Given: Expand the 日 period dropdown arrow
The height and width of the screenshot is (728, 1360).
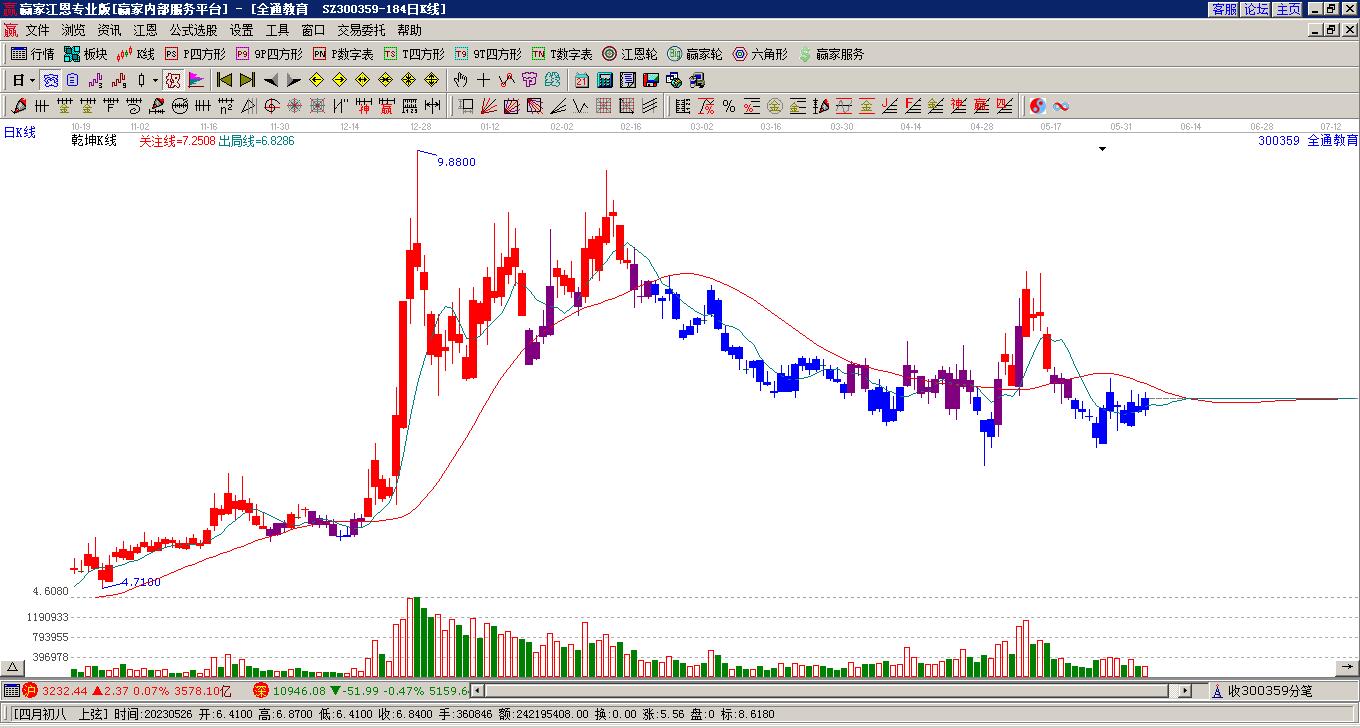Looking at the screenshot, I should pyautogui.click(x=33, y=80).
